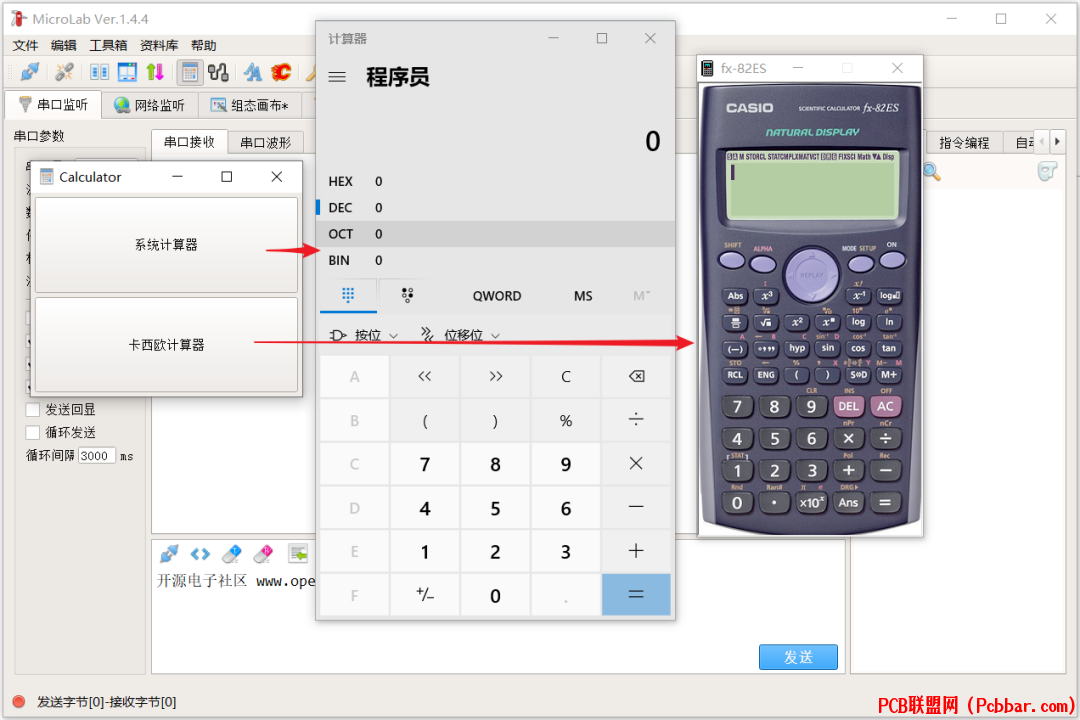Open the 编辑 menu

pyautogui.click(x=63, y=45)
